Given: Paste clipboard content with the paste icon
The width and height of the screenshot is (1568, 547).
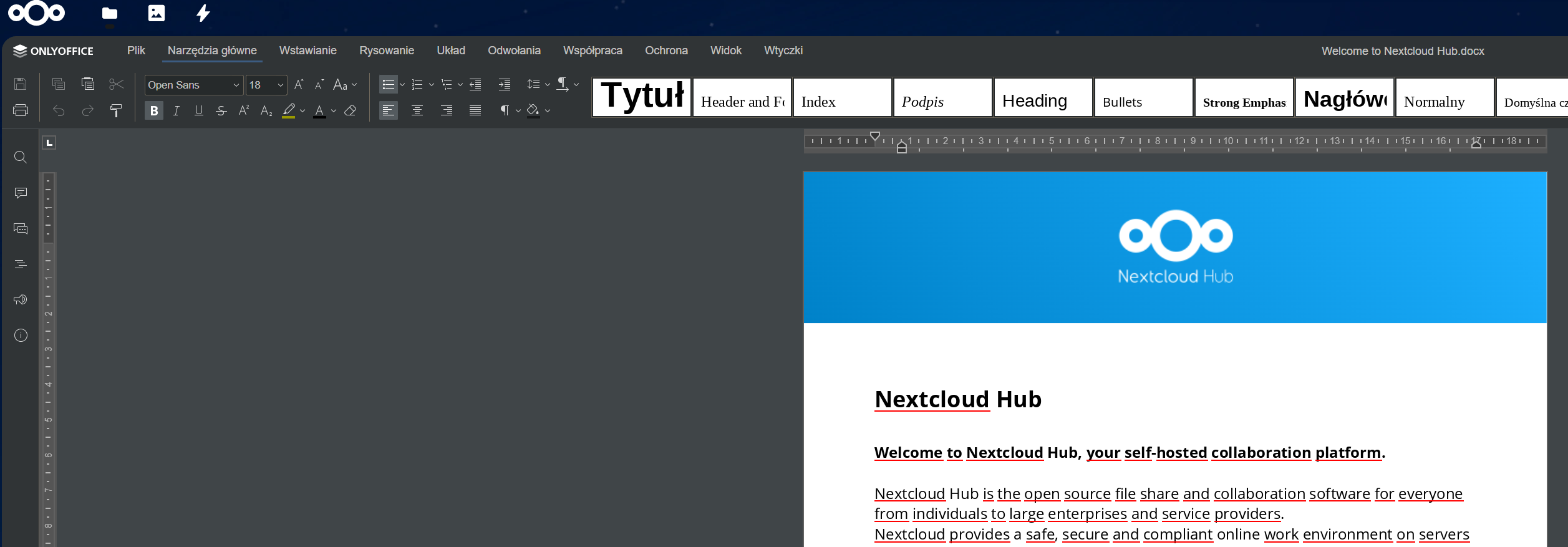Looking at the screenshot, I should pyautogui.click(x=88, y=84).
